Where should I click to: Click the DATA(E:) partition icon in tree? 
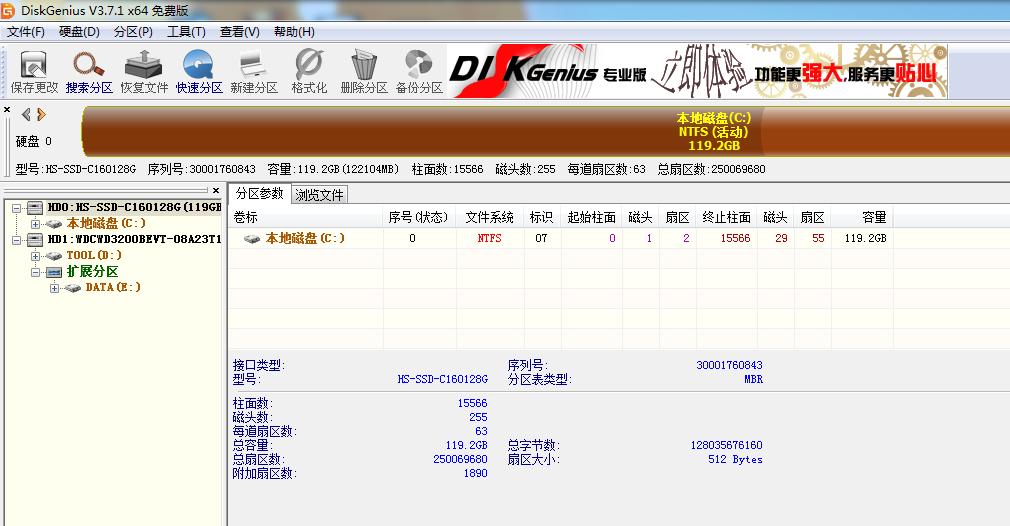coord(72,288)
